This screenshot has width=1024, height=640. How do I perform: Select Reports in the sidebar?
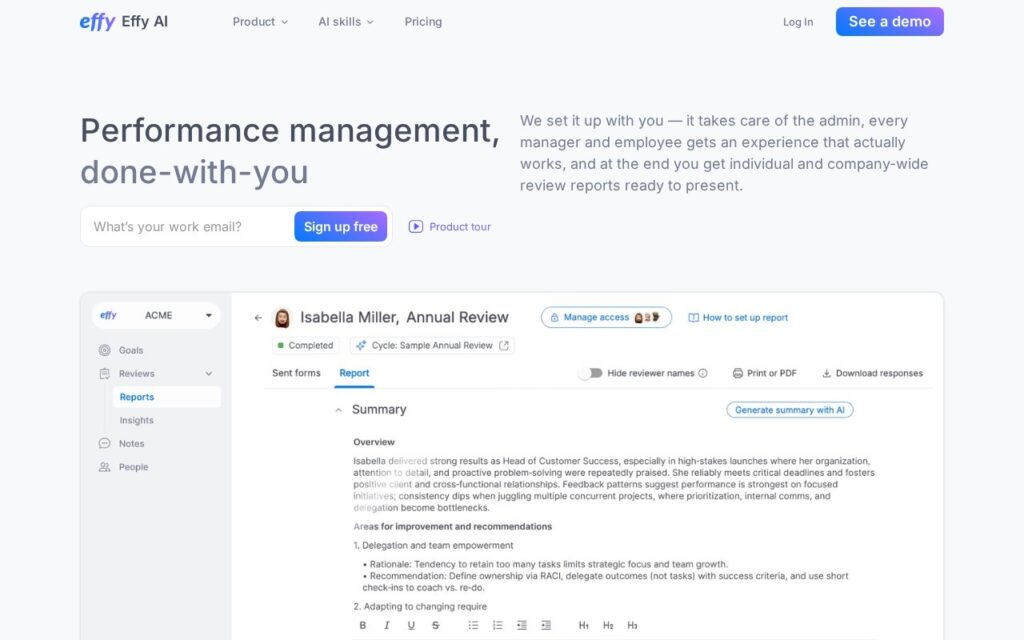click(x=167, y=397)
